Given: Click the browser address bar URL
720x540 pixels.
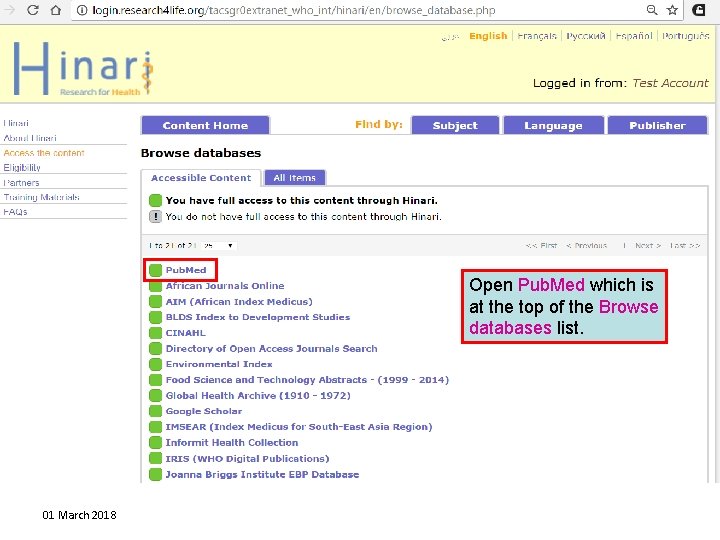Looking at the screenshot, I should coord(294,10).
